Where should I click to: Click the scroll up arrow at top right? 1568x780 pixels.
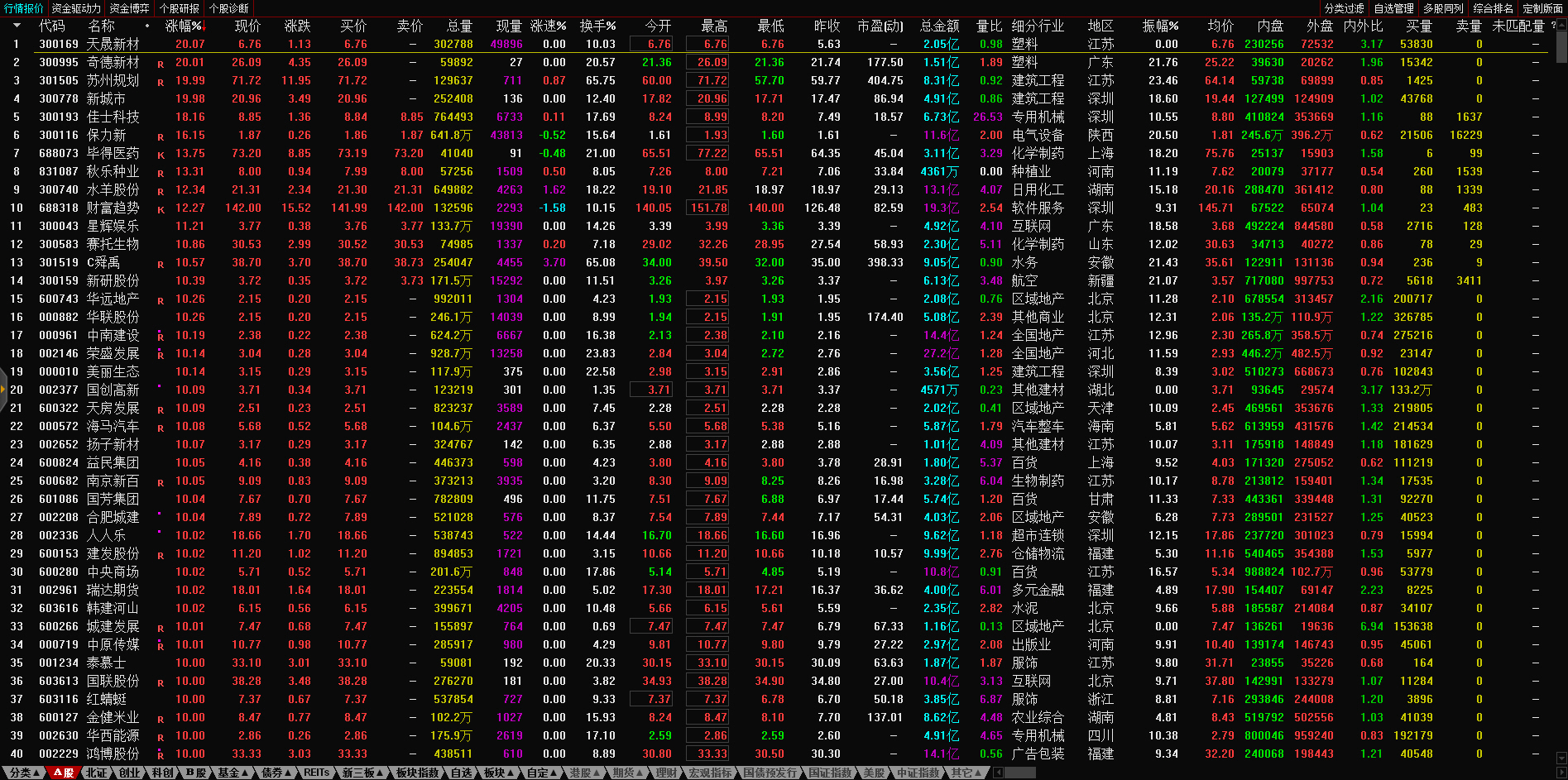(1561, 25)
